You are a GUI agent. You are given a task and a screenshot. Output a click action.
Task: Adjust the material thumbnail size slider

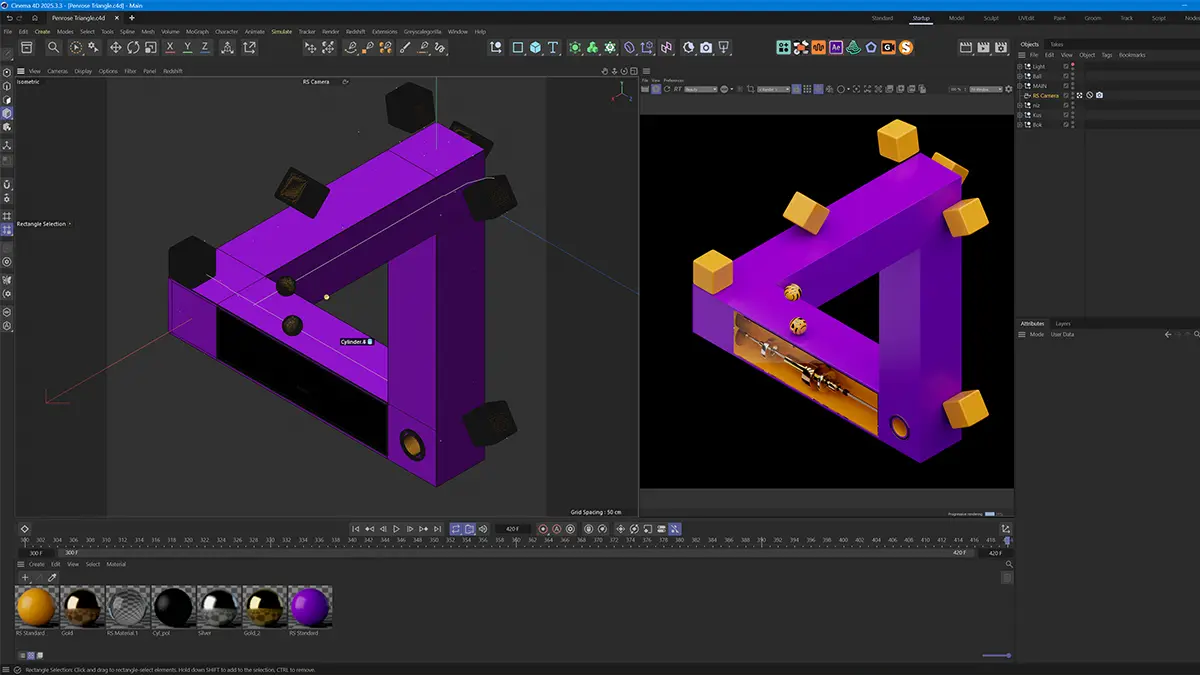point(996,656)
